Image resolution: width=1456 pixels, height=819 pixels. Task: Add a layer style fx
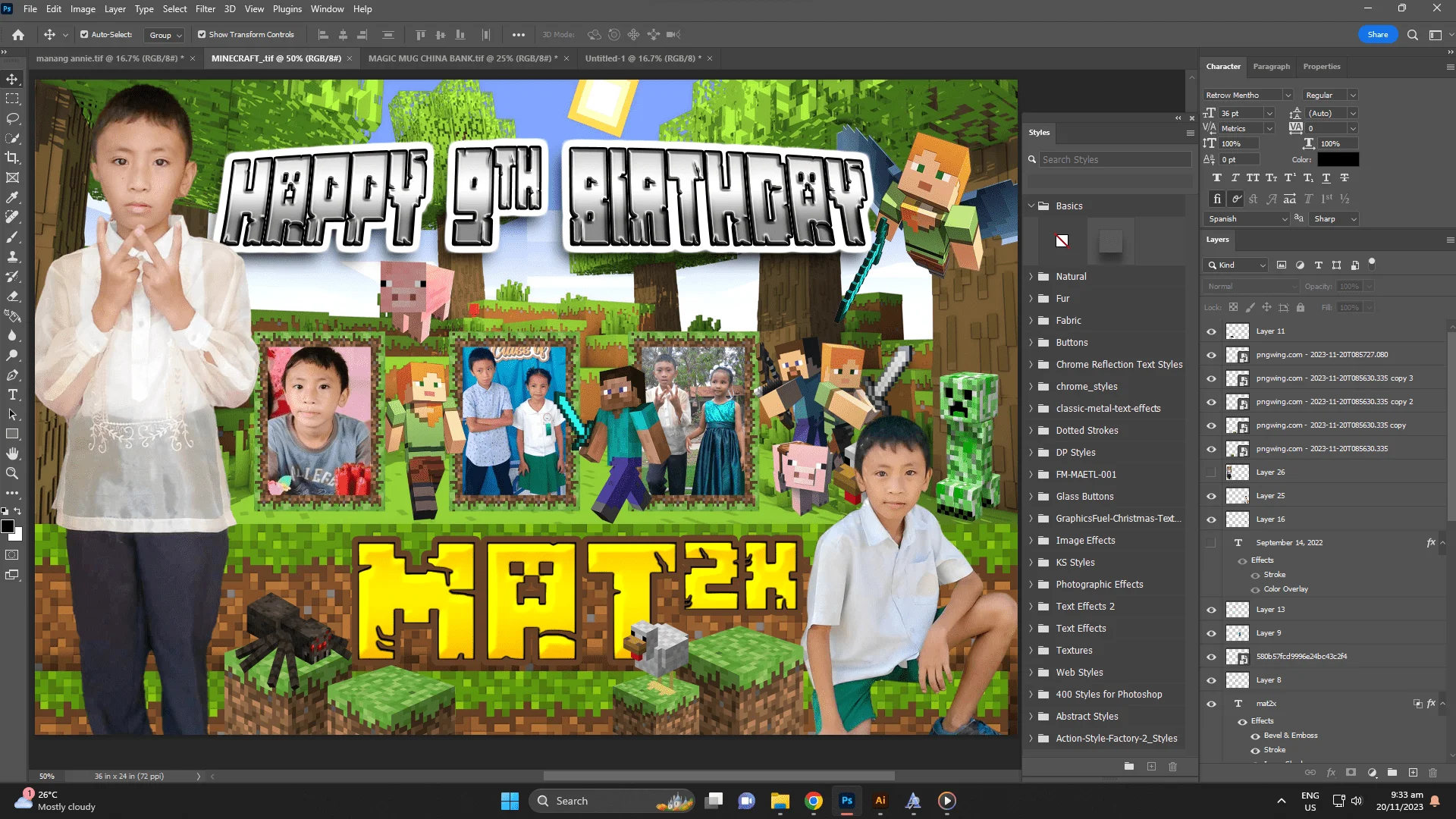click(x=1331, y=772)
